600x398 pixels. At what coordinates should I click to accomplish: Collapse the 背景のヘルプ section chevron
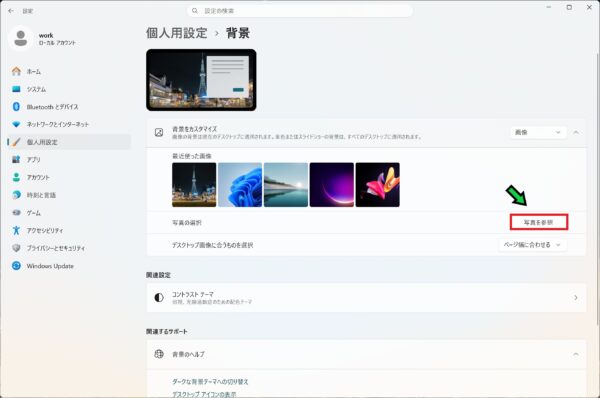pyautogui.click(x=576, y=354)
